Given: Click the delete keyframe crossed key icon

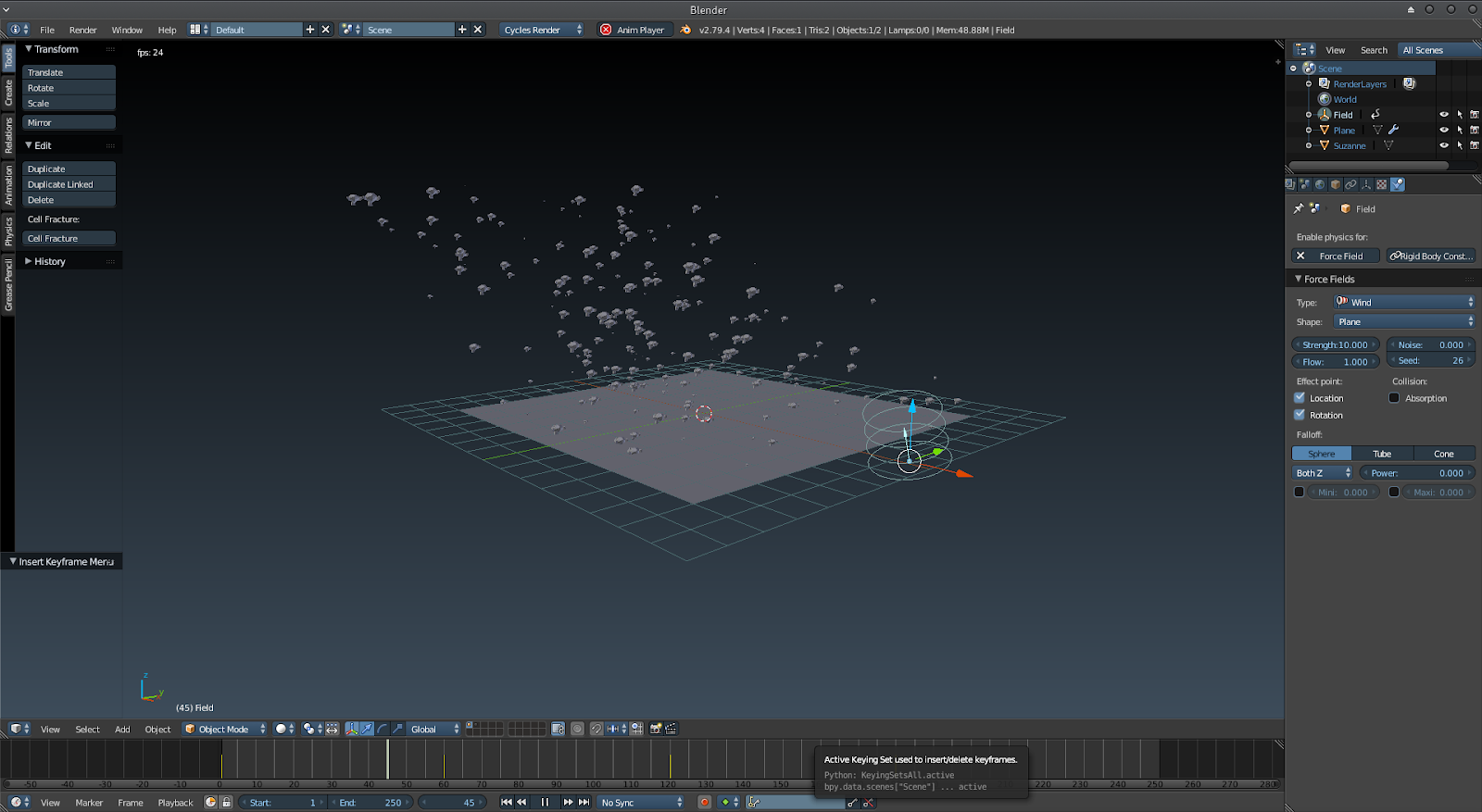Looking at the screenshot, I should (868, 802).
